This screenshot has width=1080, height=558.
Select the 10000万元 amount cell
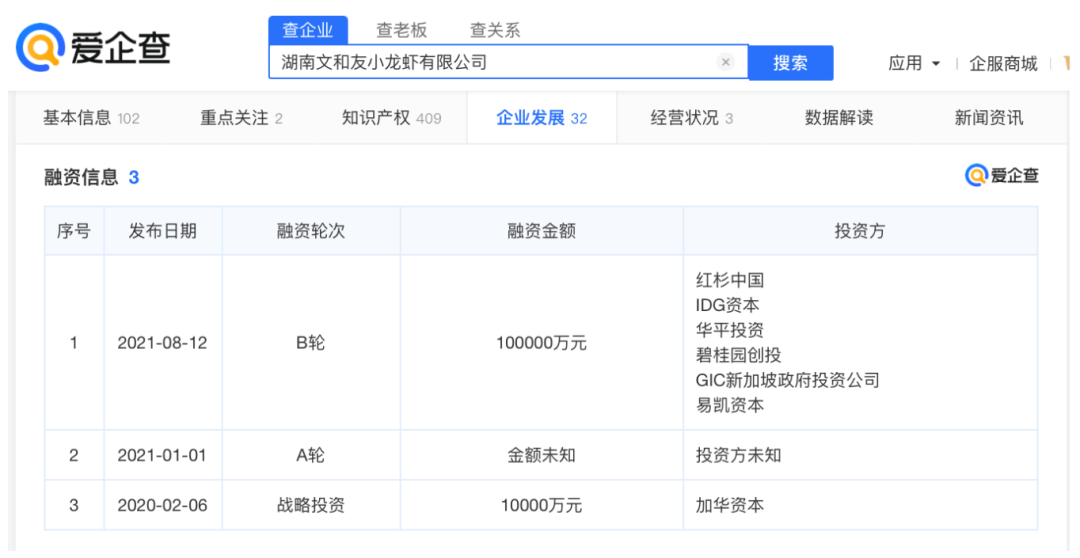point(541,505)
